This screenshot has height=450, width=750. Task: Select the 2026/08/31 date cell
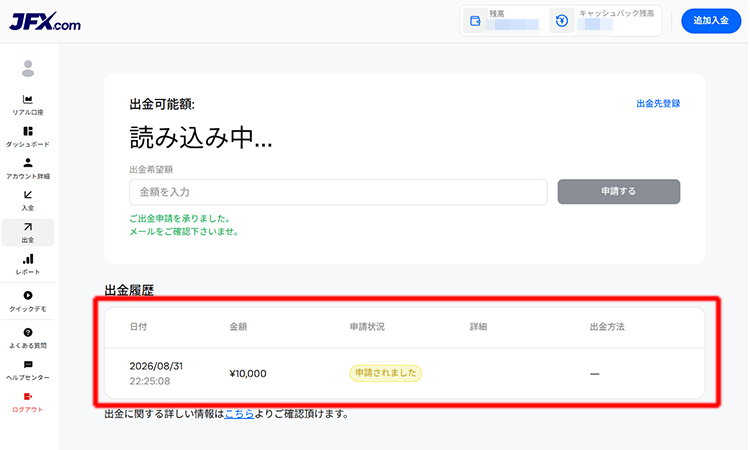[x=156, y=366]
